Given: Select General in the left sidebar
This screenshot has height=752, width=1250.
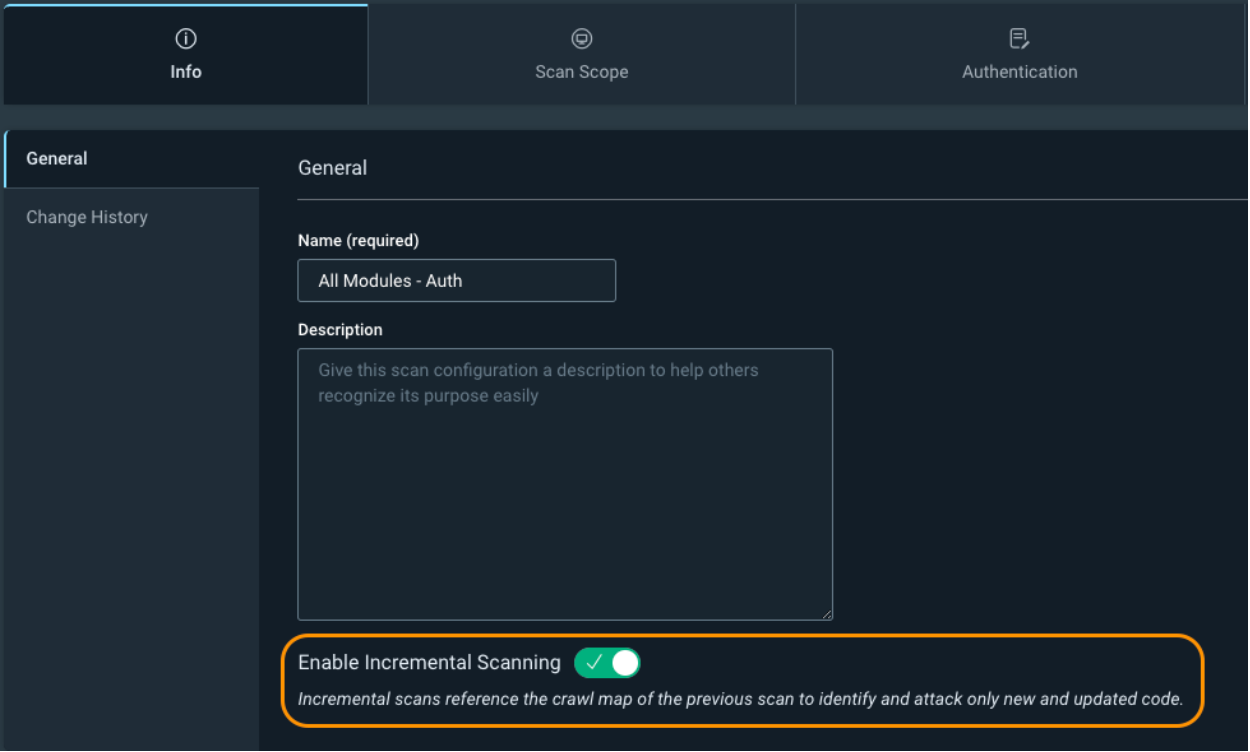Looking at the screenshot, I should 57,158.
